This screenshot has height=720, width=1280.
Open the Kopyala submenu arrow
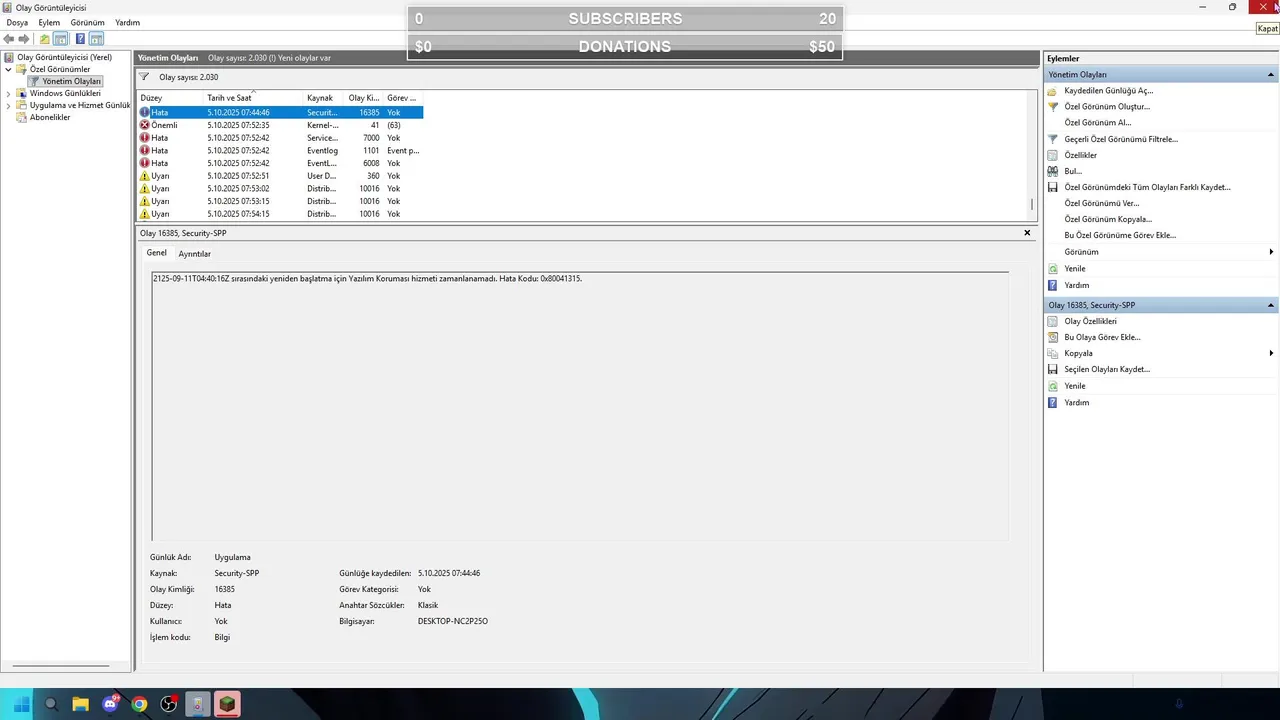[1271, 353]
